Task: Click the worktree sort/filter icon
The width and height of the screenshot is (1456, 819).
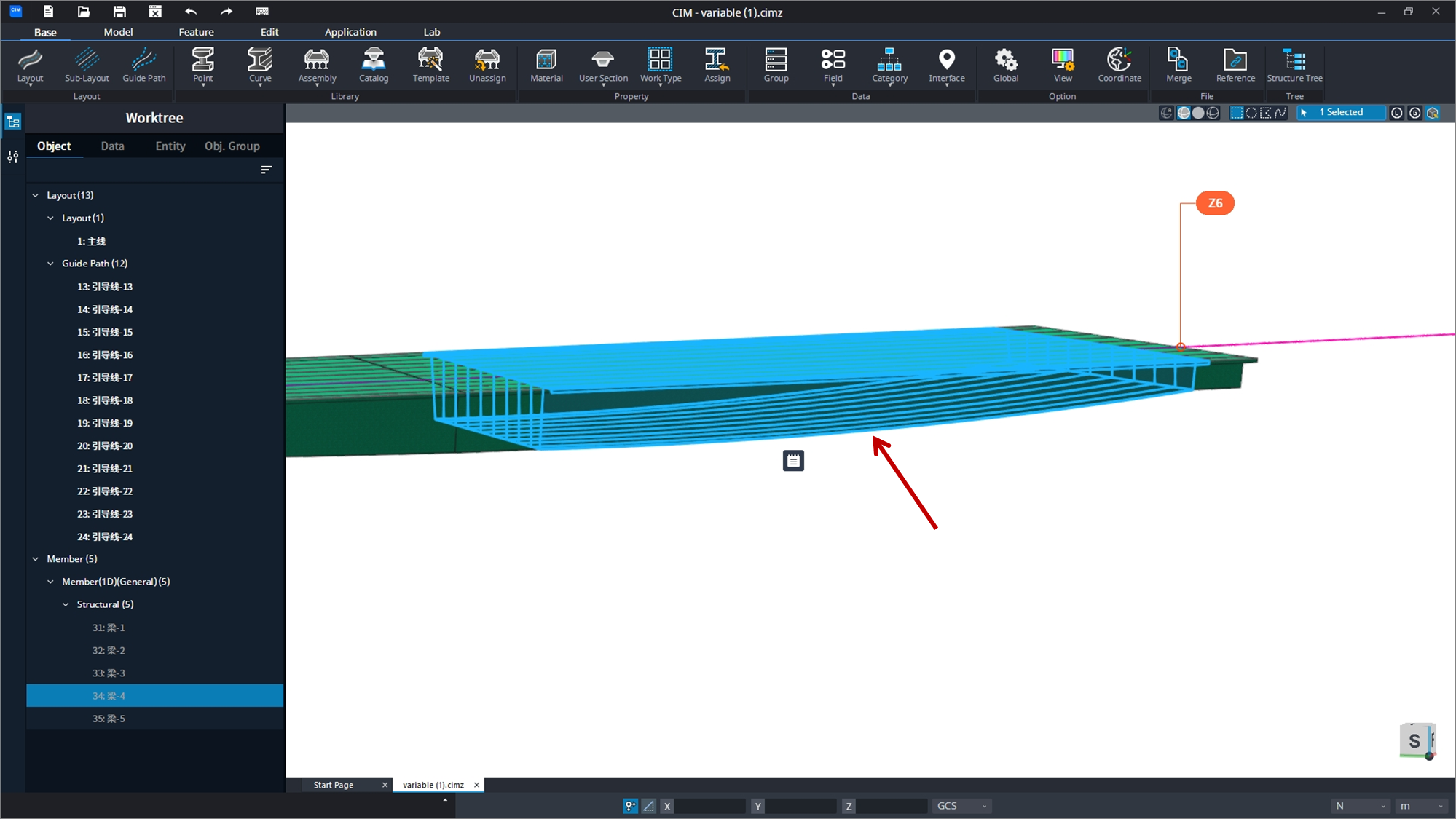Action: [267, 170]
